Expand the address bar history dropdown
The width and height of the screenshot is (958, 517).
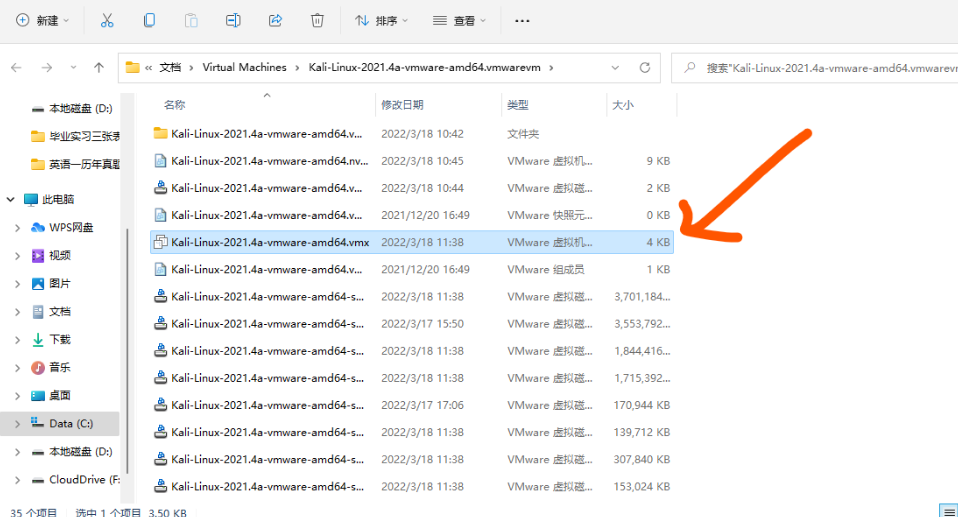click(615, 68)
